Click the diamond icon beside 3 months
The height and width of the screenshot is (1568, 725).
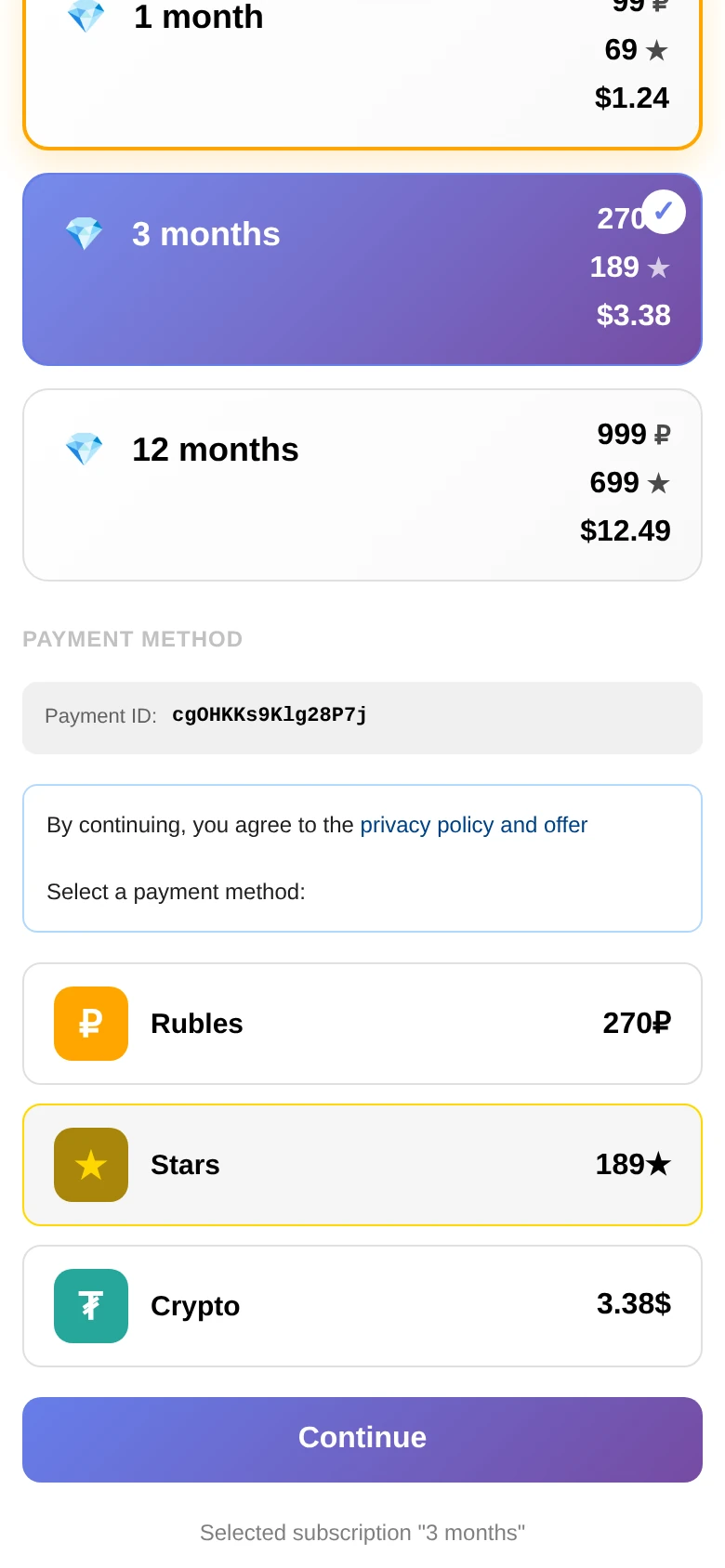(x=85, y=234)
